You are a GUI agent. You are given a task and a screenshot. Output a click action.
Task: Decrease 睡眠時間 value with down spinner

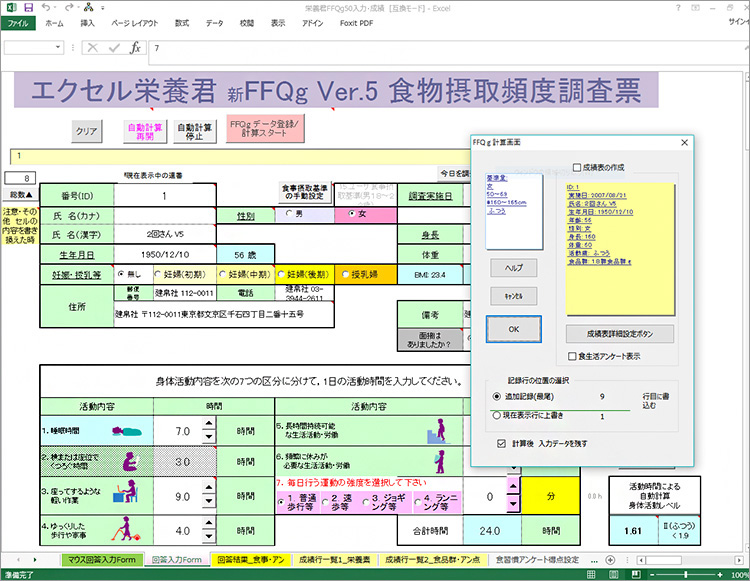(209, 436)
